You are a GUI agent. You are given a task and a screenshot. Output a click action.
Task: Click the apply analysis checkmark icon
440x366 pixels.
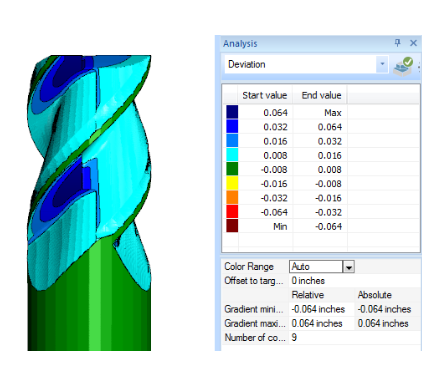(403, 66)
